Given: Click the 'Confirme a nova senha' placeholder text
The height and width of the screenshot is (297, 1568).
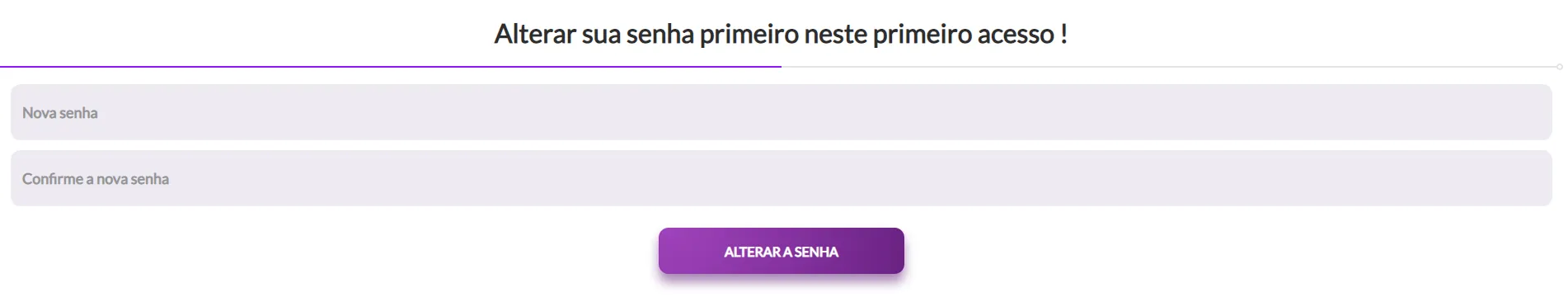Looking at the screenshot, I should click(96, 179).
